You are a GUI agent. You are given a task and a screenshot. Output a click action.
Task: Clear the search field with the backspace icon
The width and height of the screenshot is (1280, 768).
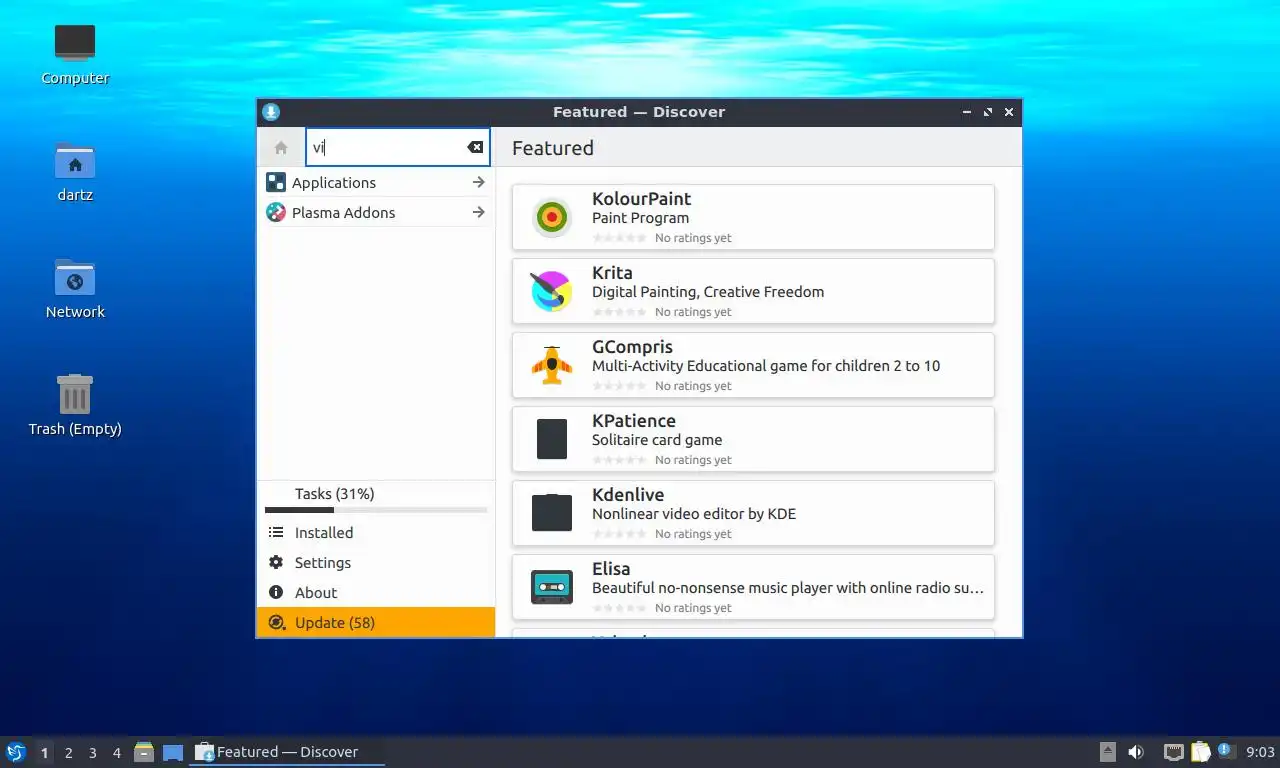[475, 147]
